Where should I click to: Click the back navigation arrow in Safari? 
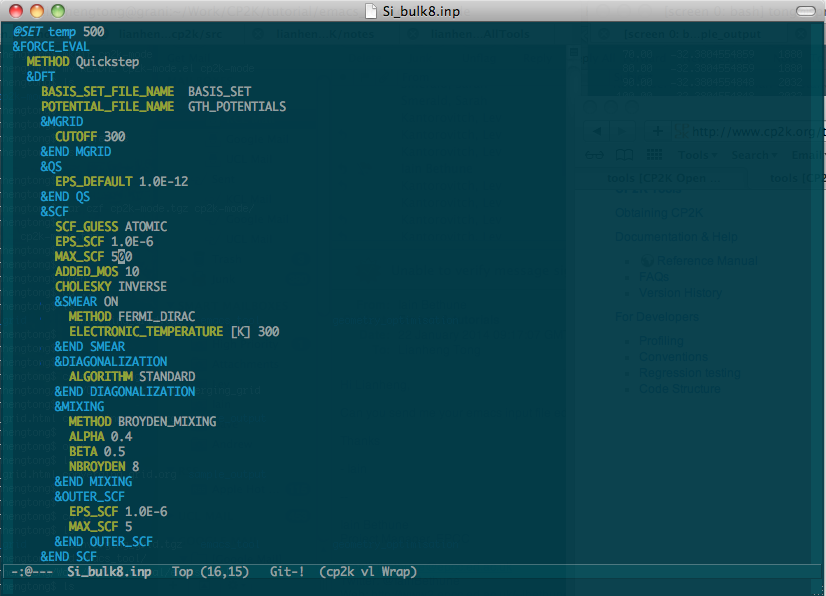coord(596,130)
